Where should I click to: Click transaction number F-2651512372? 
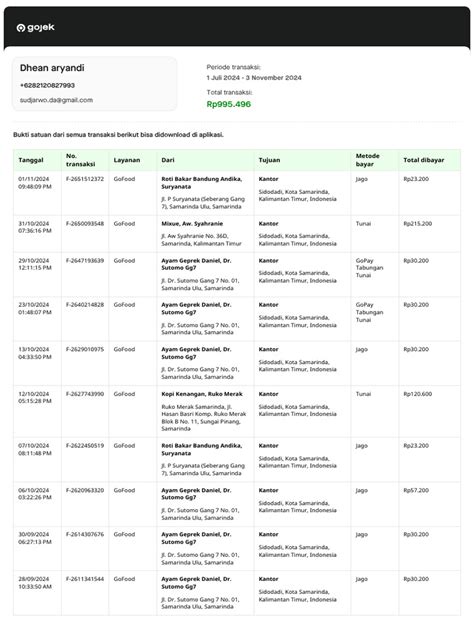(85, 179)
